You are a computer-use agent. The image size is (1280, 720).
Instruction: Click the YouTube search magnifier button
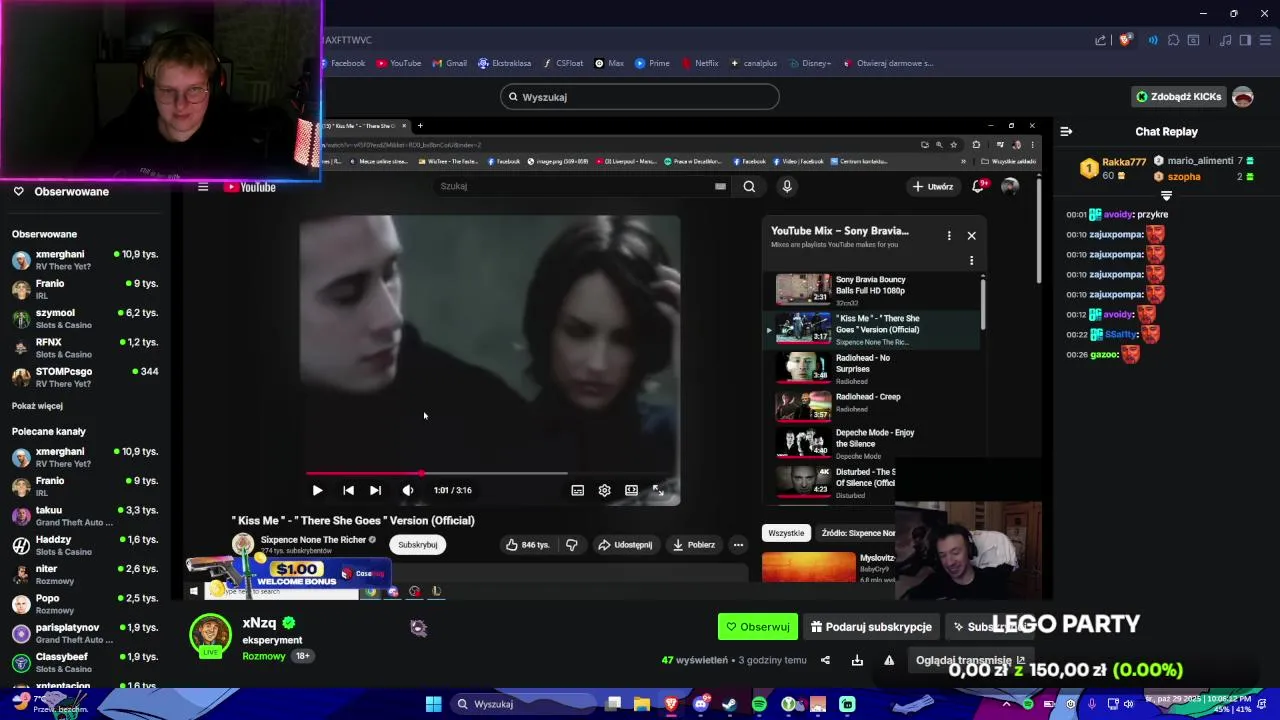coord(749,186)
